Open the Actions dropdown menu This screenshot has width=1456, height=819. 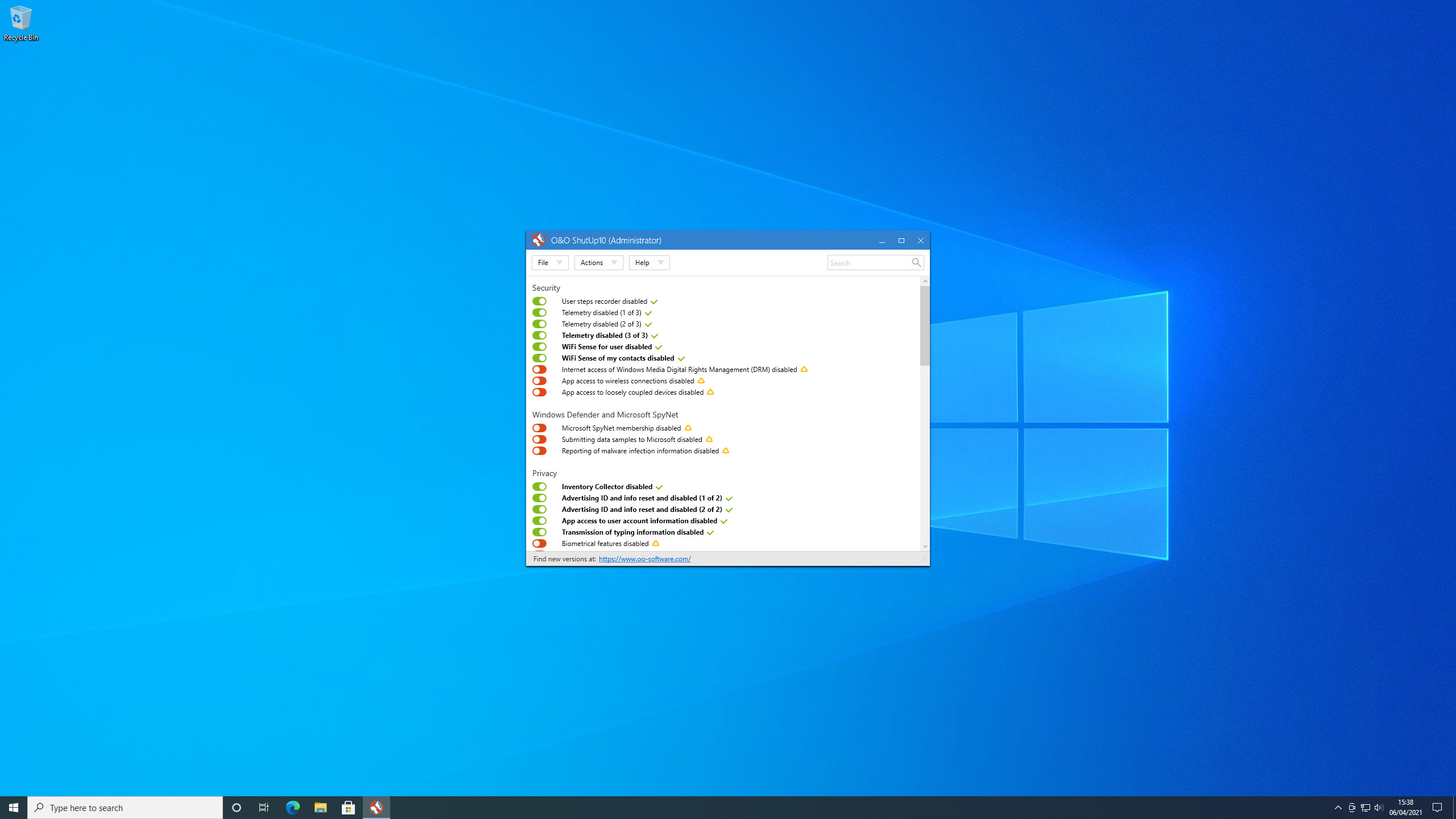(x=598, y=262)
